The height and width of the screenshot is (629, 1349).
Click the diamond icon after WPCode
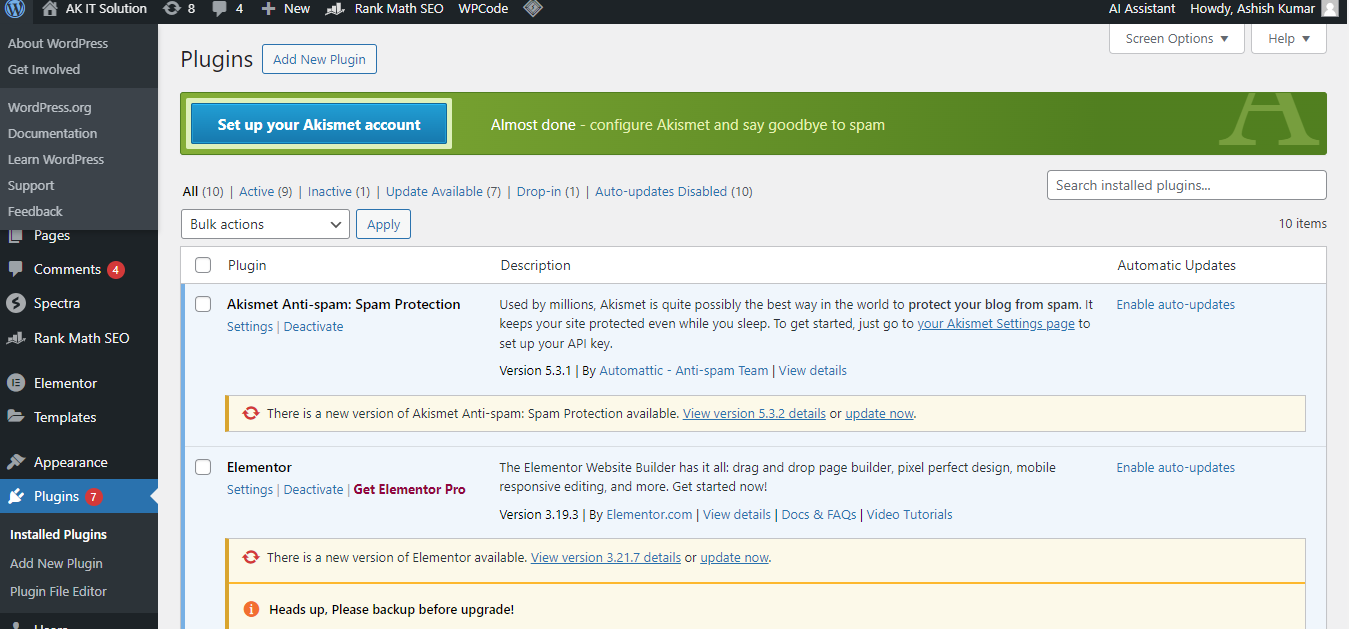[x=534, y=9]
